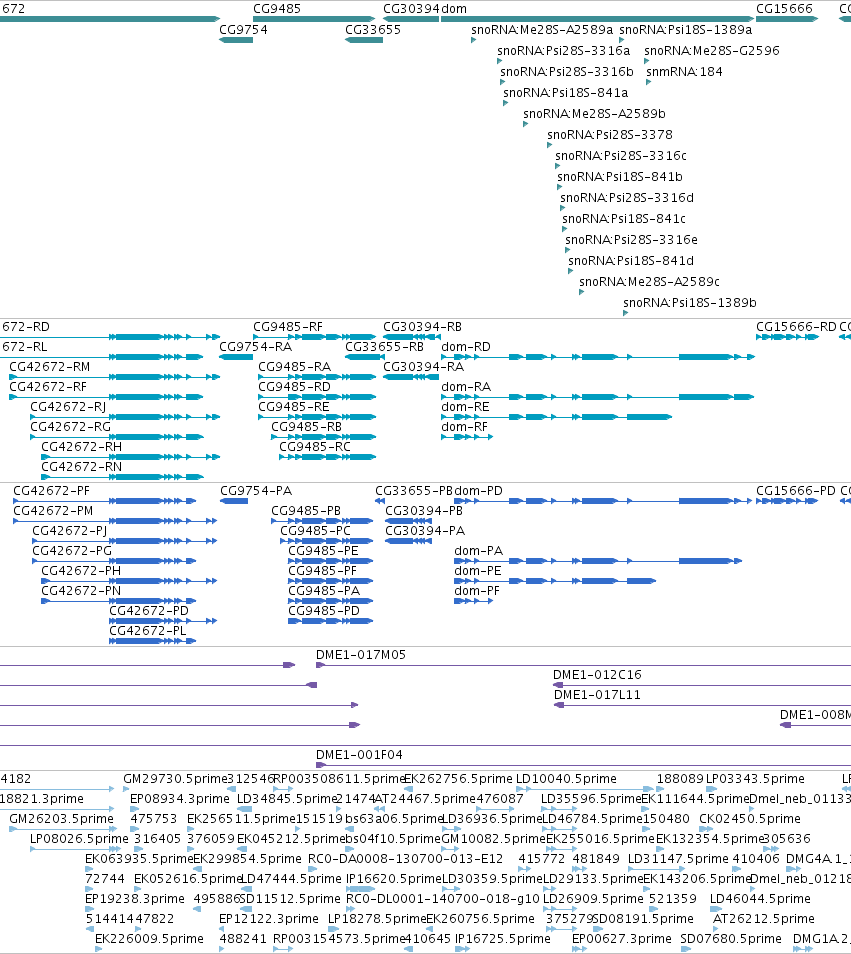The image size is (851, 954).
Task: Click the dom-RD transcript label
Action: pyautogui.click(x=466, y=347)
